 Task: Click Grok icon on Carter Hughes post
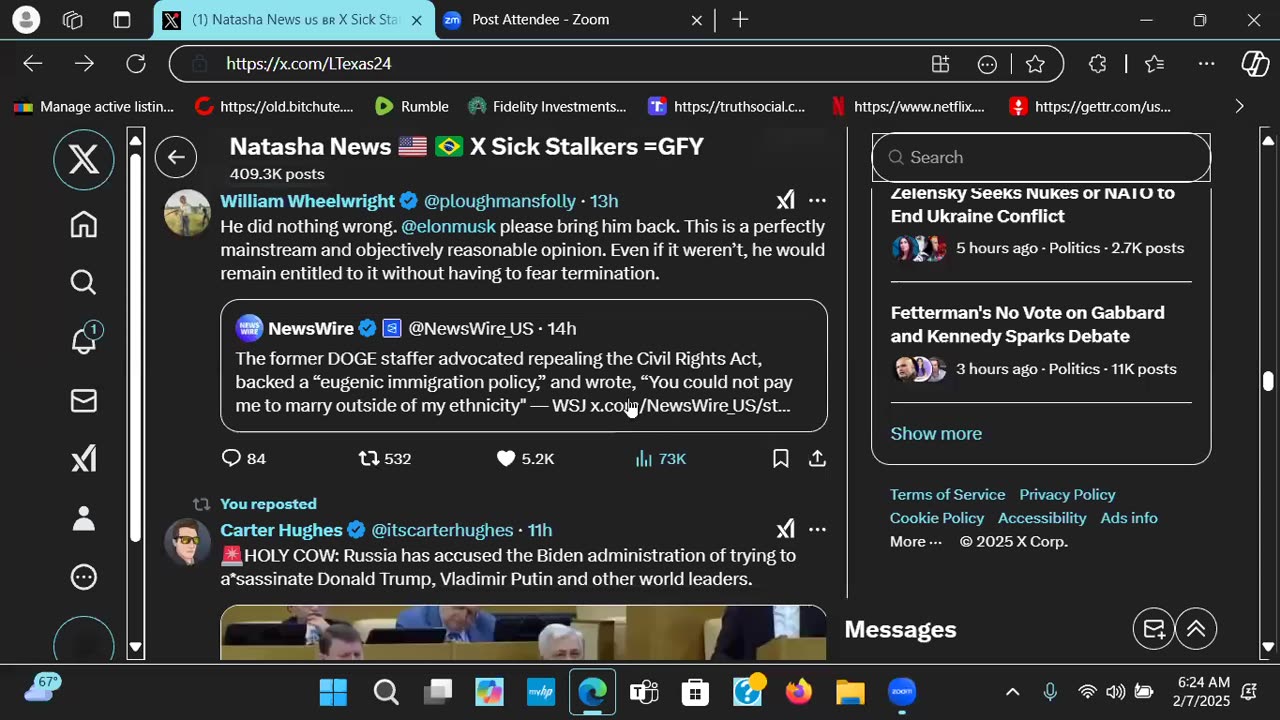[x=786, y=530]
